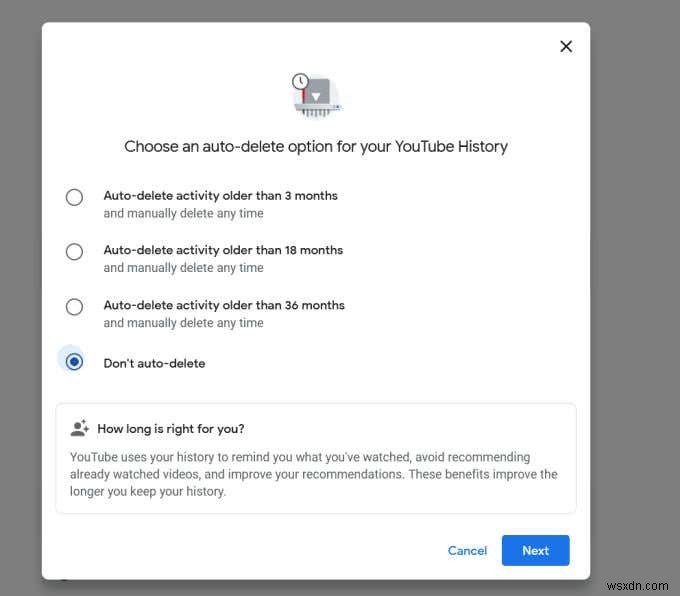This screenshot has height=596, width=680.
Task: Click 'and manually delete any time' under 18 months
Action: tap(183, 268)
